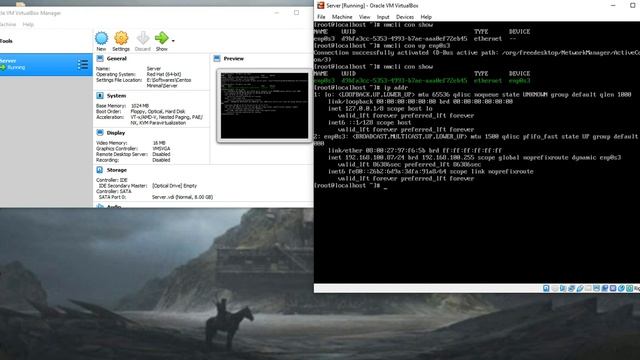Image resolution: width=640 pixels, height=360 pixels.
Task: Click 'Connection successfully activated' message
Action: (477, 56)
